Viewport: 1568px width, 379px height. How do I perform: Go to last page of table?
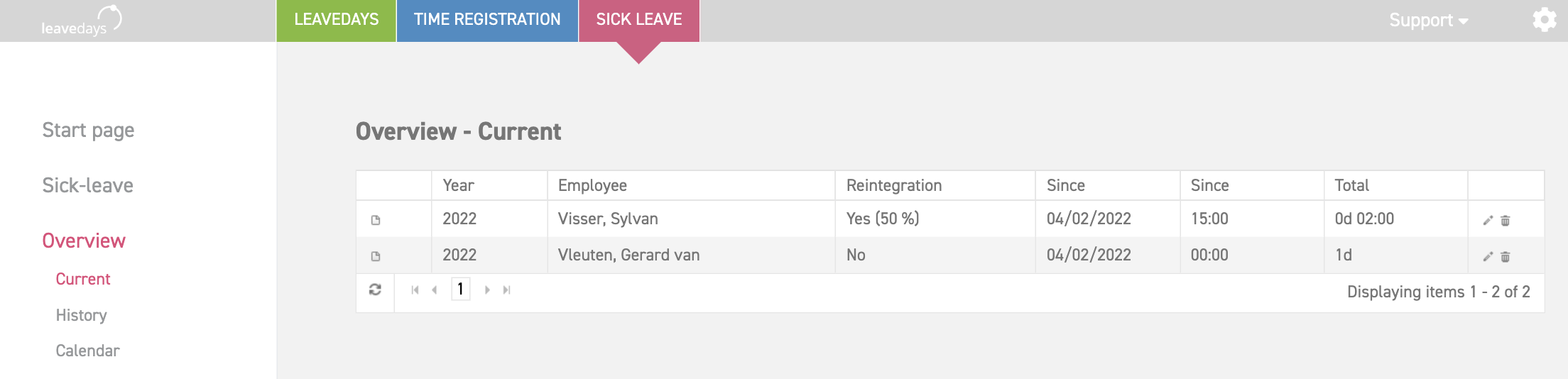pos(506,290)
